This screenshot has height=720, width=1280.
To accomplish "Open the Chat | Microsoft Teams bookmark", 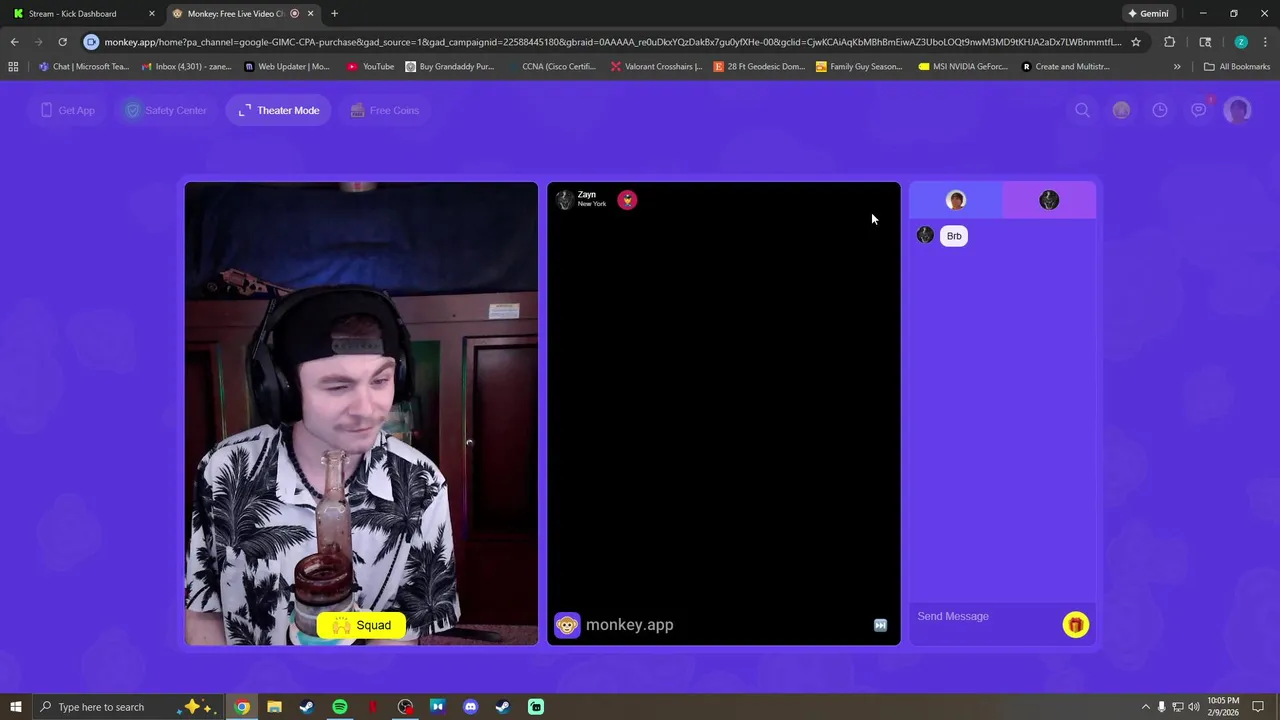I will coord(84,67).
